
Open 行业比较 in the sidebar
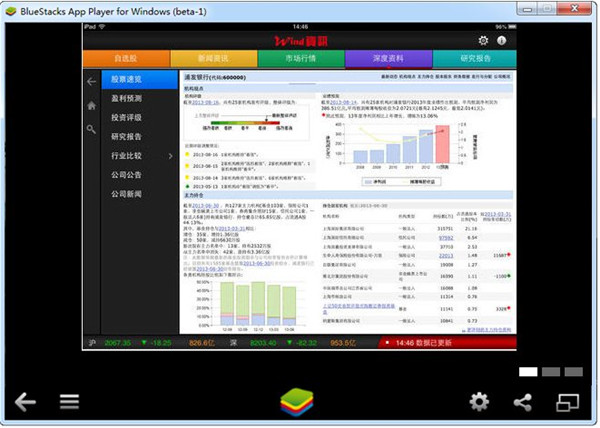[x=140, y=156]
